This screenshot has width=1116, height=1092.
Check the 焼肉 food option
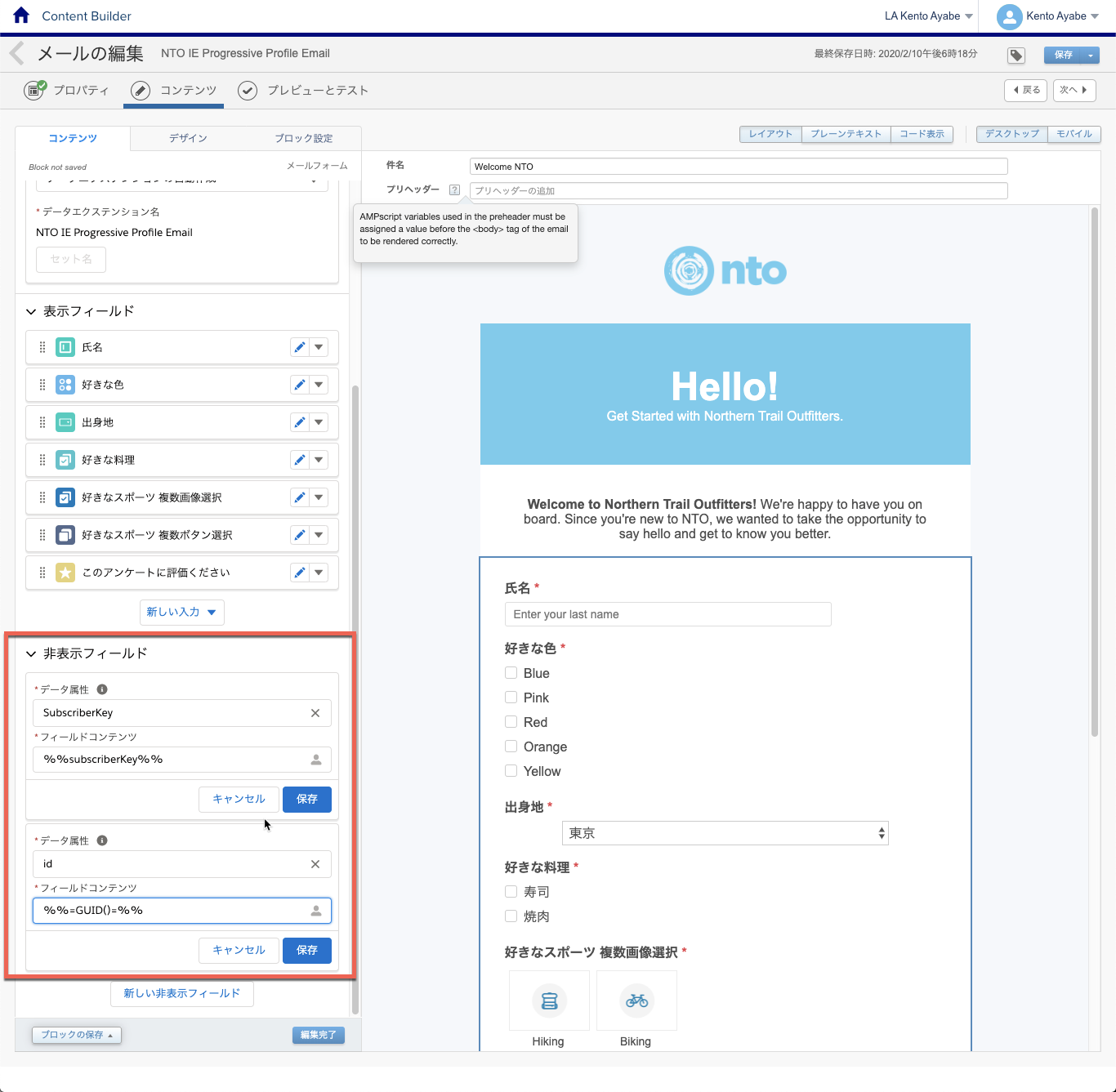[x=511, y=916]
